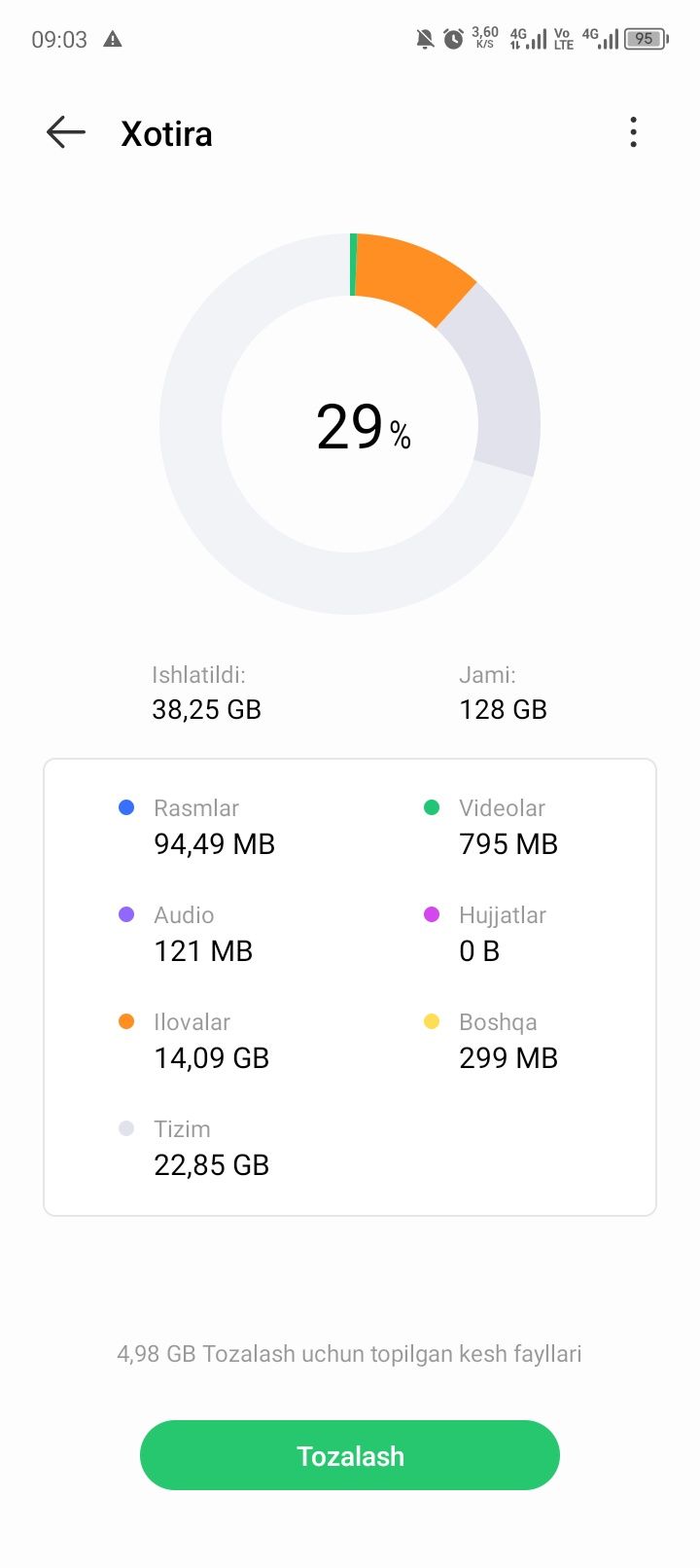This screenshot has height=1568, width=700.
Task: Tap the warning triangle status icon
Action: [x=113, y=39]
